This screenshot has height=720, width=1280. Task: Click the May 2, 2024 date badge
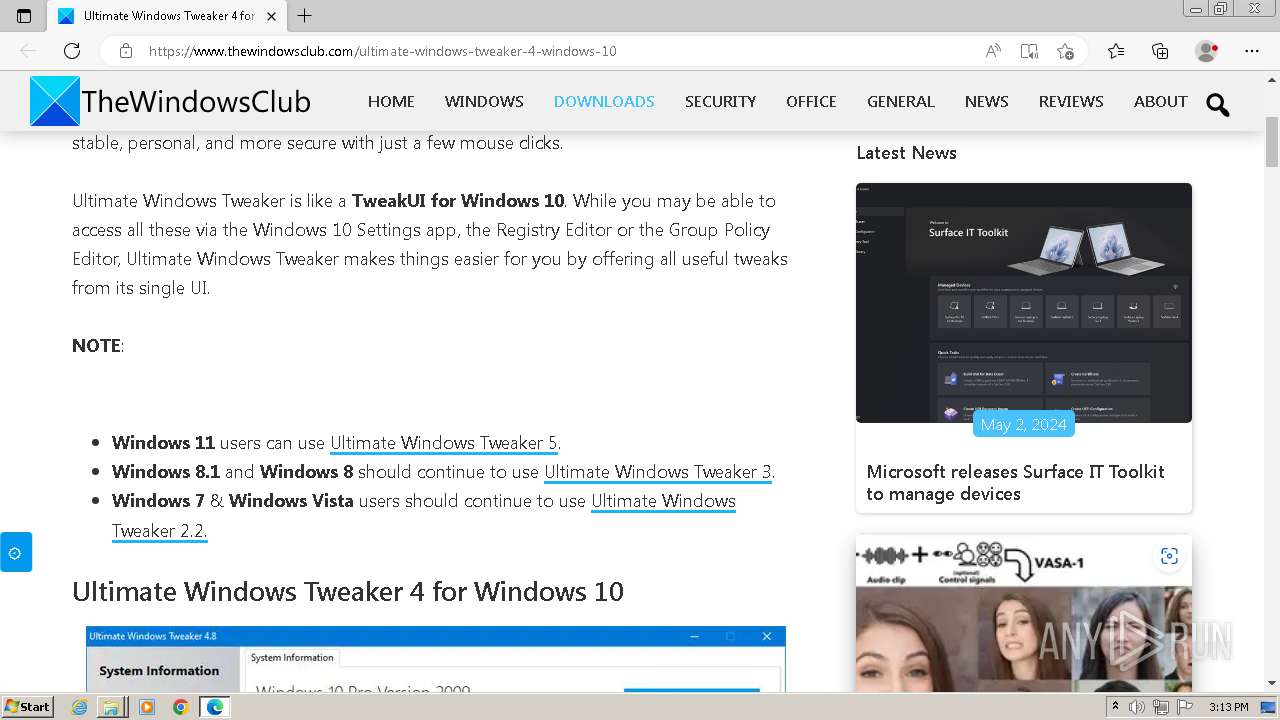[x=1023, y=424]
